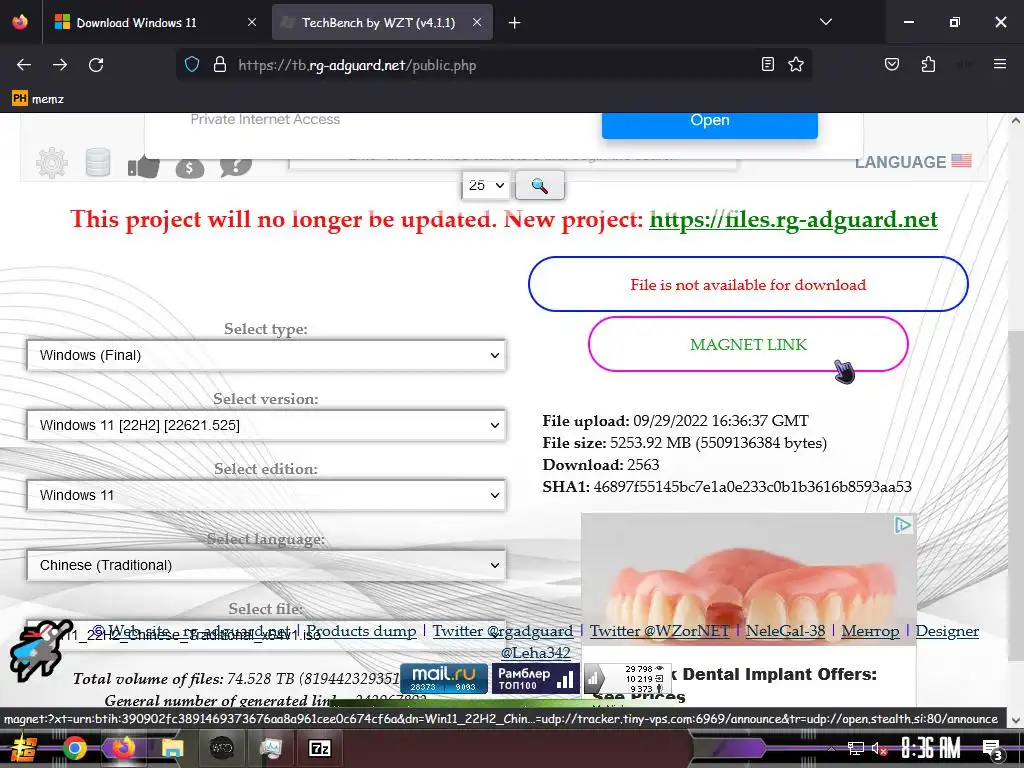Bookmark this page with the star icon

pyautogui.click(x=795, y=64)
